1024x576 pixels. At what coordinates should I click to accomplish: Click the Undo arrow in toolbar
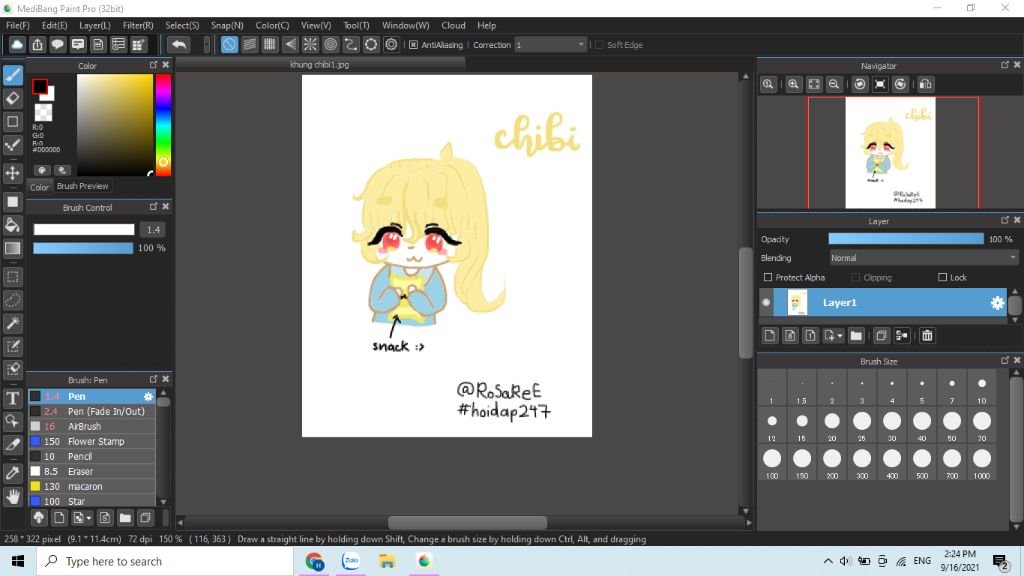click(178, 44)
